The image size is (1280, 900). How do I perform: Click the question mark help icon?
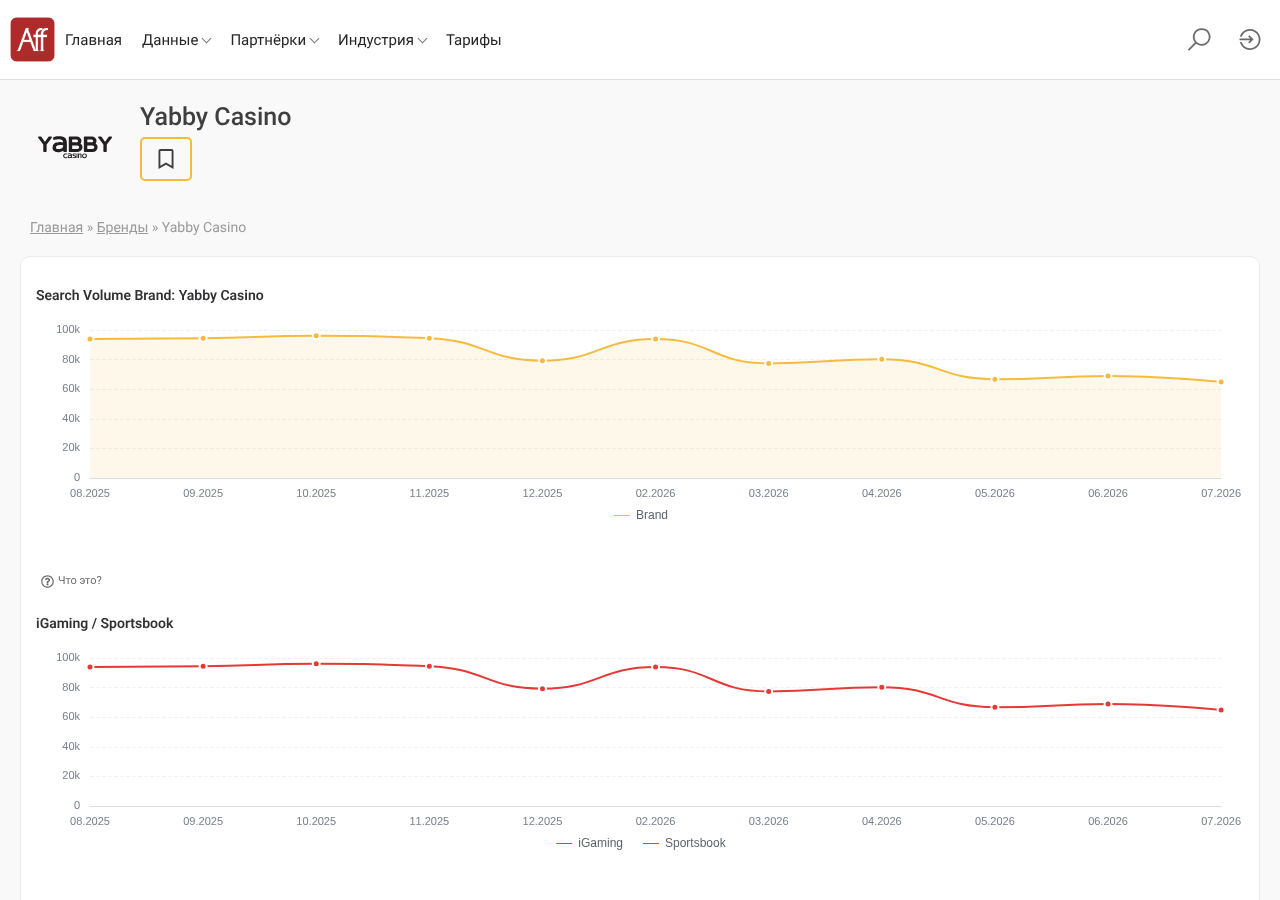click(47, 581)
